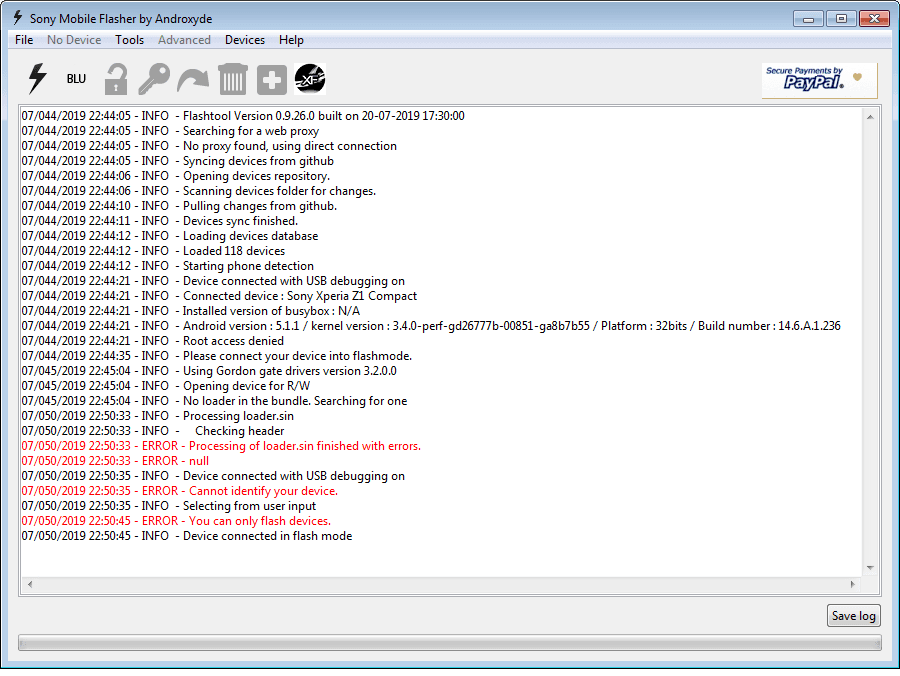Click the red 'ERROR - null' line
900x676 pixels.
click(x=115, y=461)
